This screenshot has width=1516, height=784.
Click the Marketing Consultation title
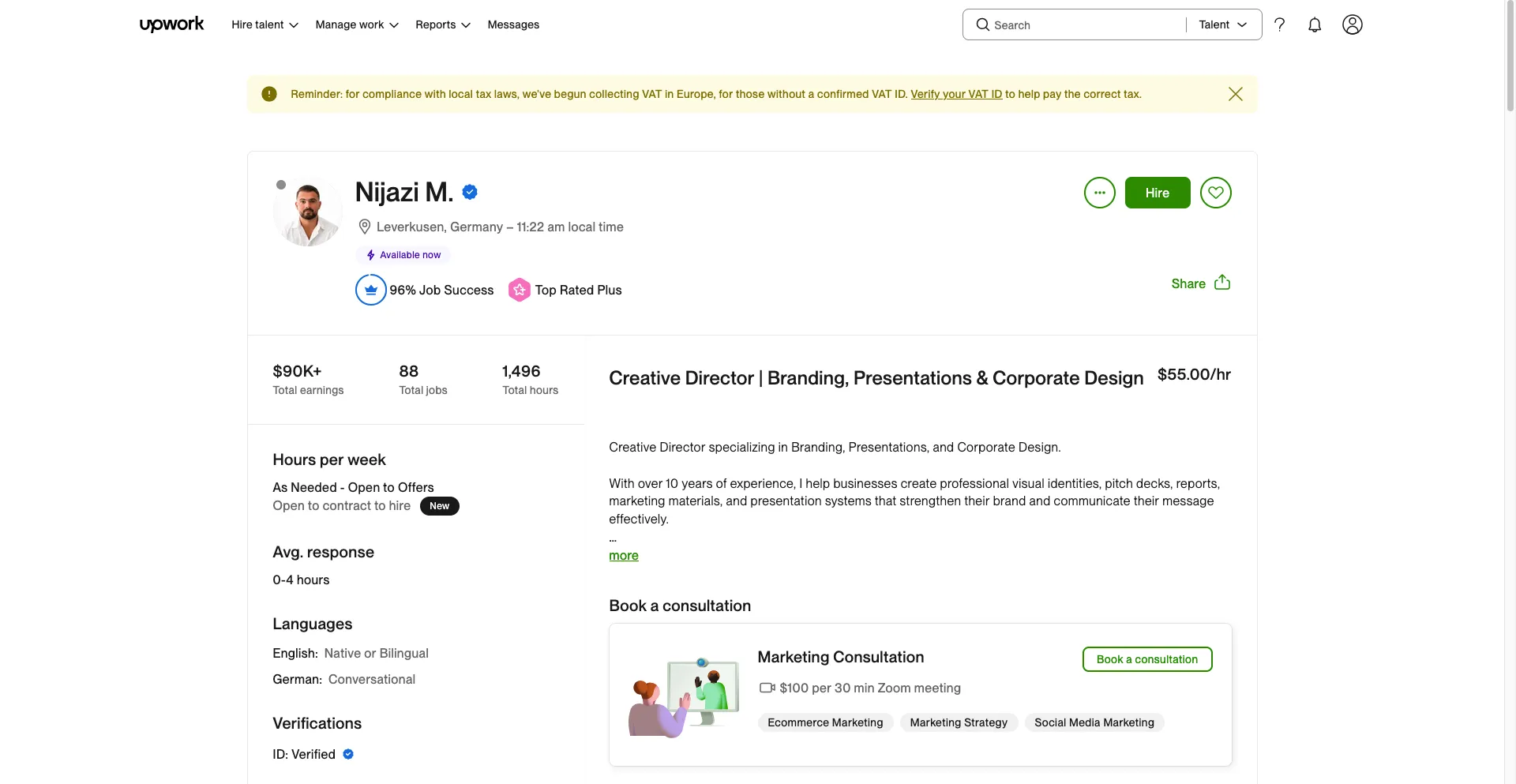coord(840,657)
